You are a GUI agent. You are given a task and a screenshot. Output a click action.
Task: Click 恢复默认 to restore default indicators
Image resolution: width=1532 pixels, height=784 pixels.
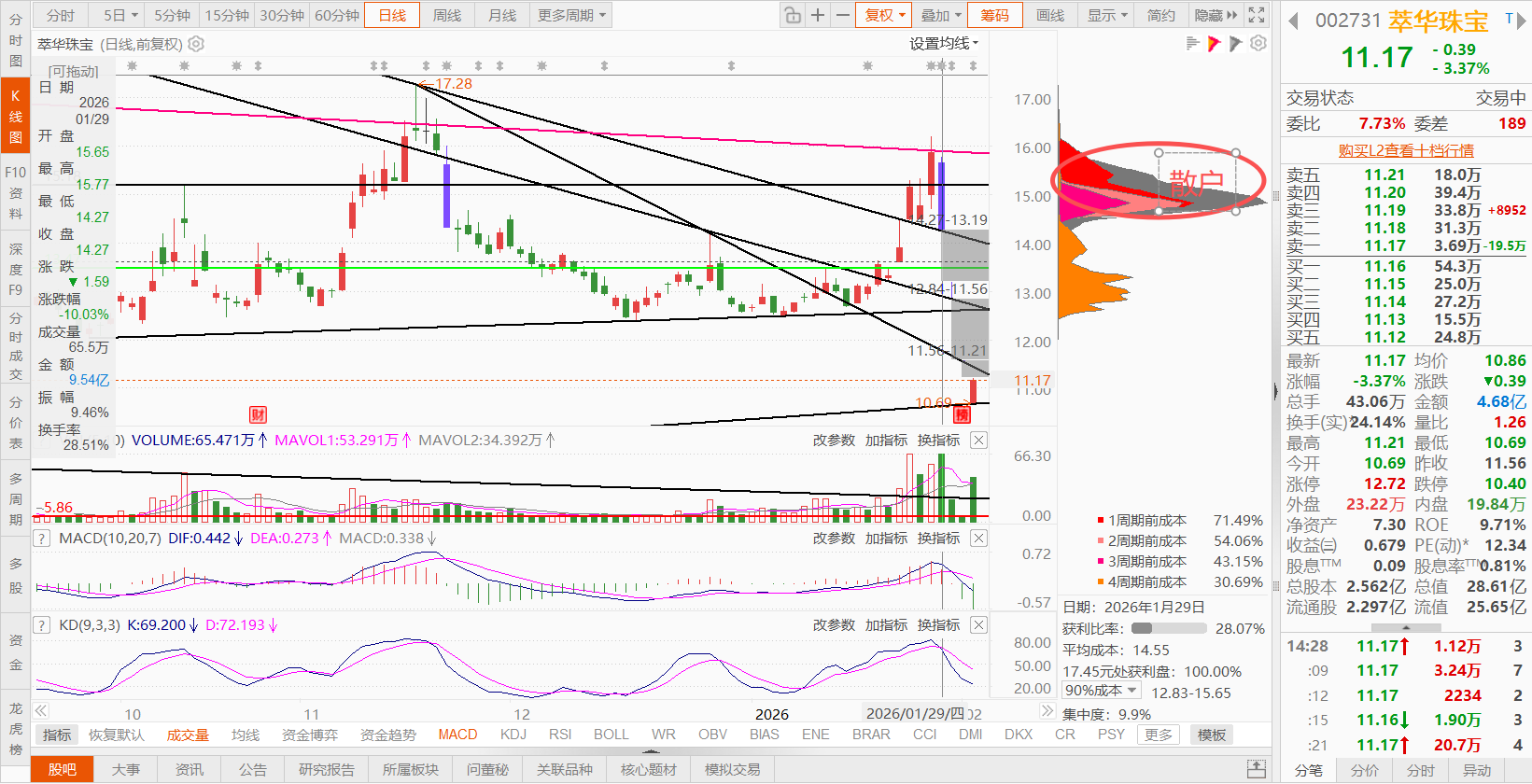[x=117, y=735]
